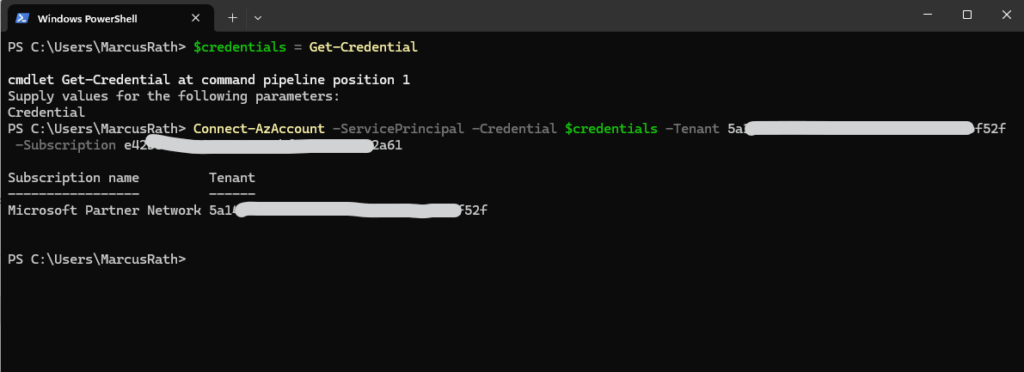Viewport: 1024px width, 372px height.
Task: Expand the new tab profile dropdown
Action: point(258,18)
